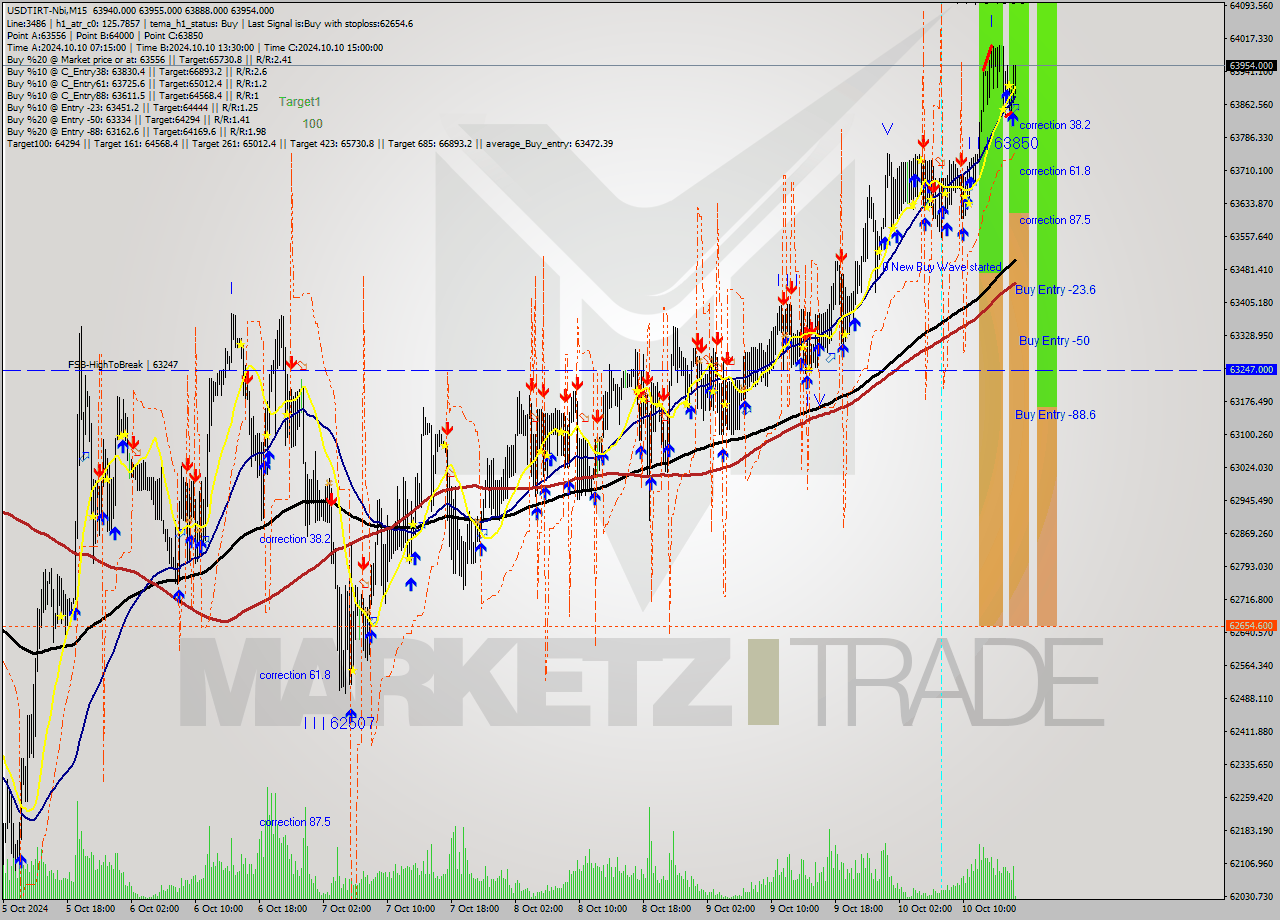This screenshot has width=1280, height=920.
Task: Click the '5 Oct 2024' date label
Action: (25, 910)
